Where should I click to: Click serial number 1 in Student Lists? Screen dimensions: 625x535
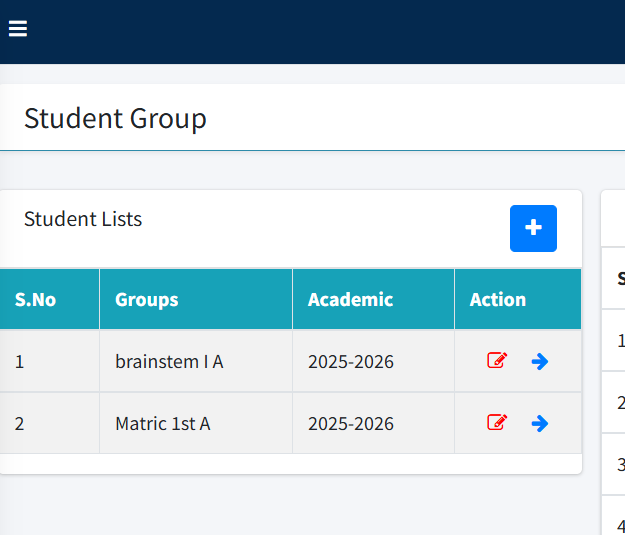tap(19, 361)
